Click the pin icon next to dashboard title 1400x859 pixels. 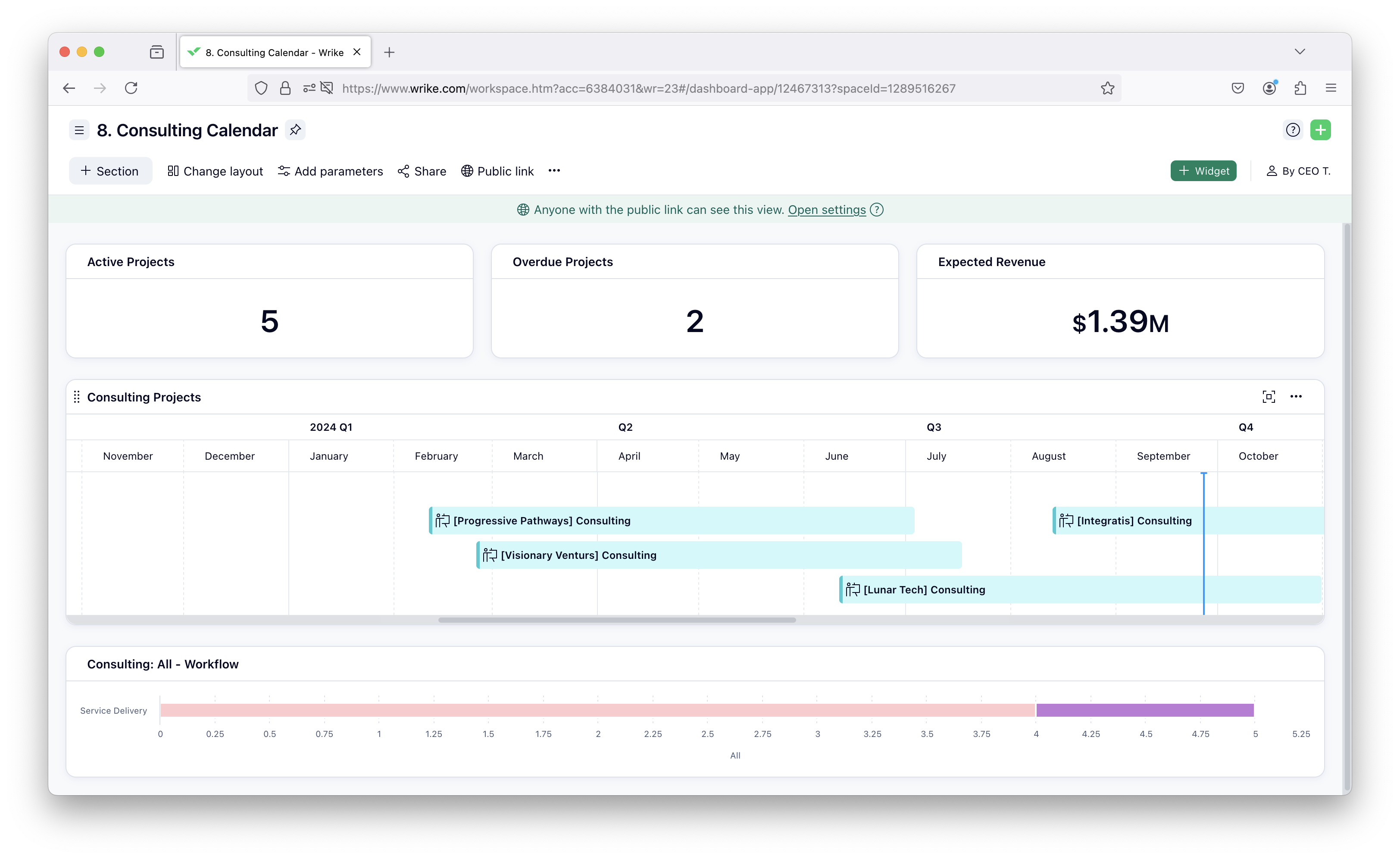point(295,130)
